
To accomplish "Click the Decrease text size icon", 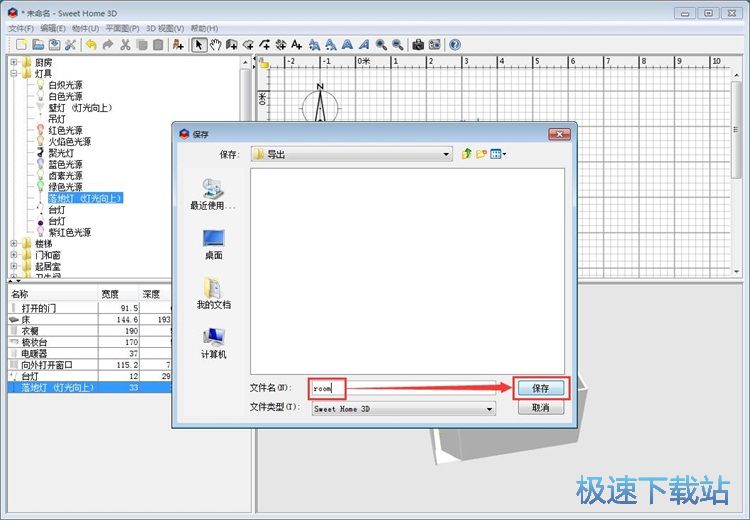I will 331,45.
